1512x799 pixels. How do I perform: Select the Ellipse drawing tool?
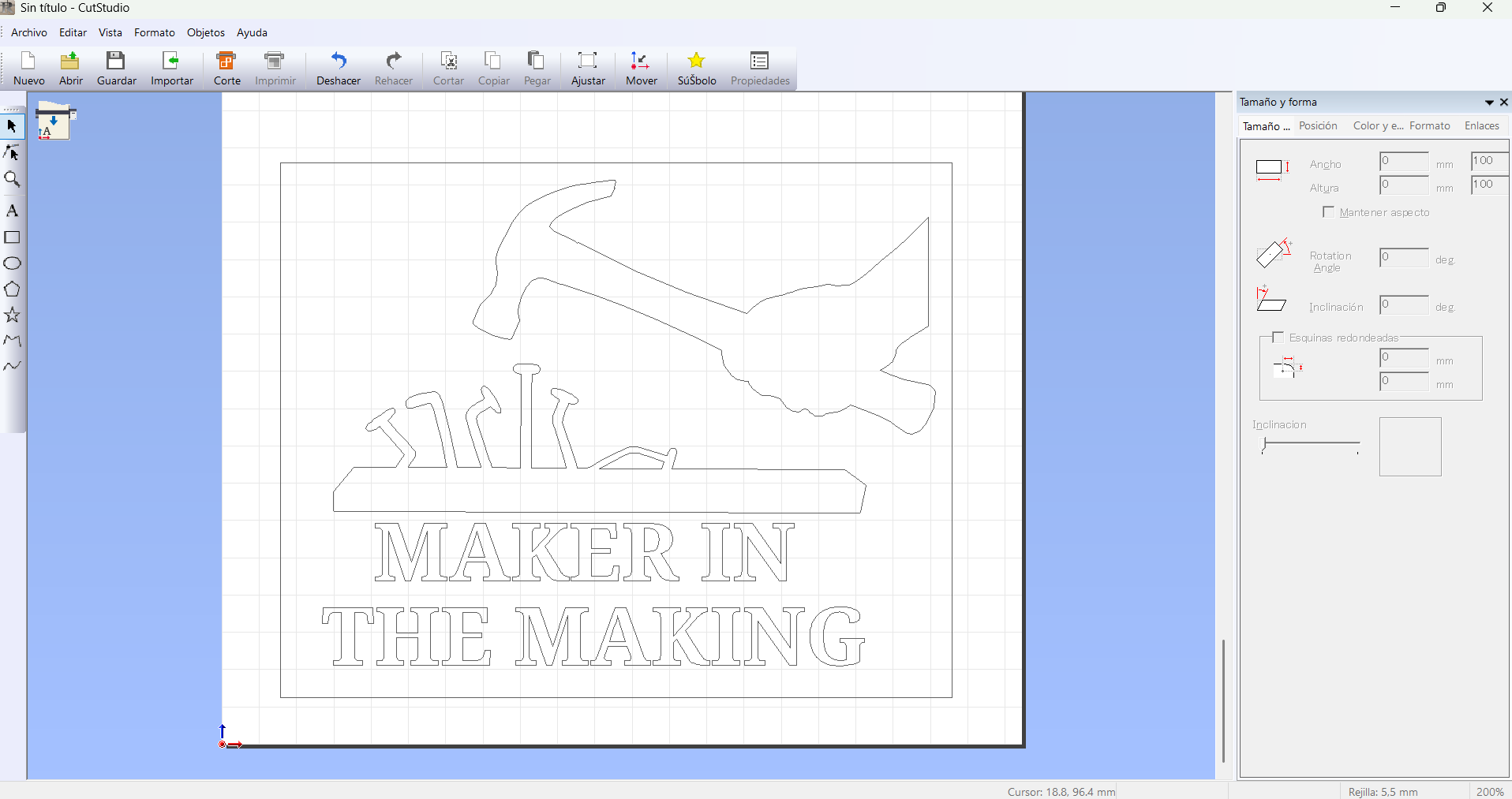pyautogui.click(x=12, y=263)
